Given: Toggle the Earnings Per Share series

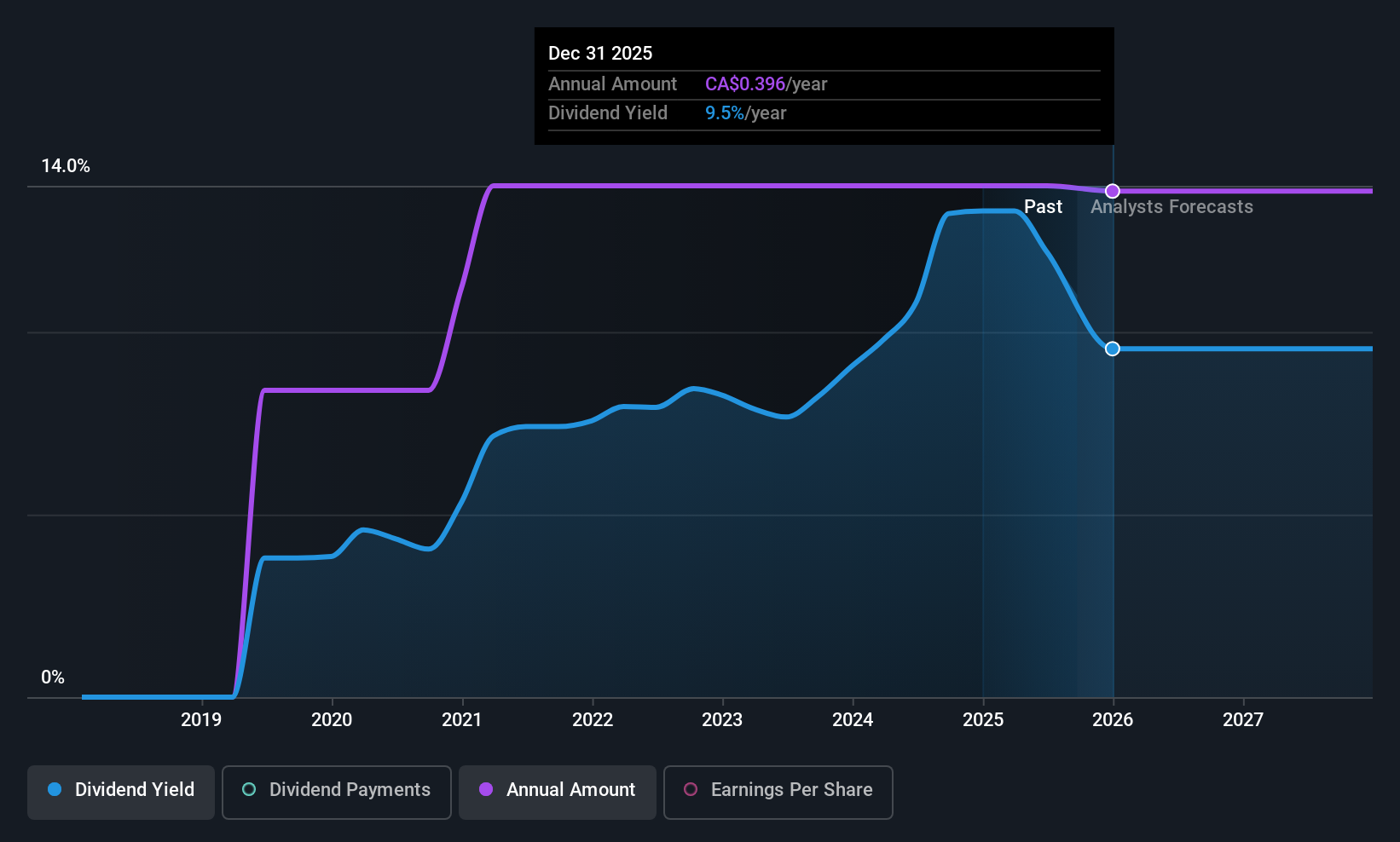Looking at the screenshot, I should (x=778, y=791).
